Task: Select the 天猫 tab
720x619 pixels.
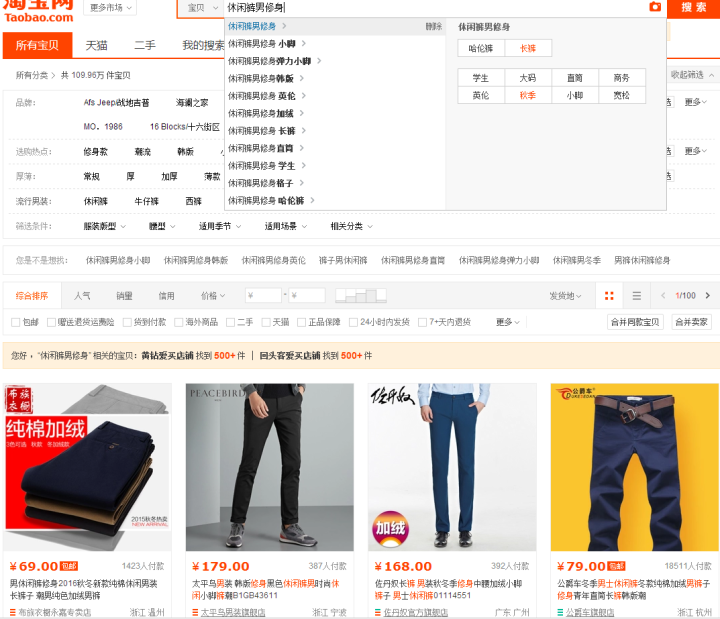Action: coord(96,45)
